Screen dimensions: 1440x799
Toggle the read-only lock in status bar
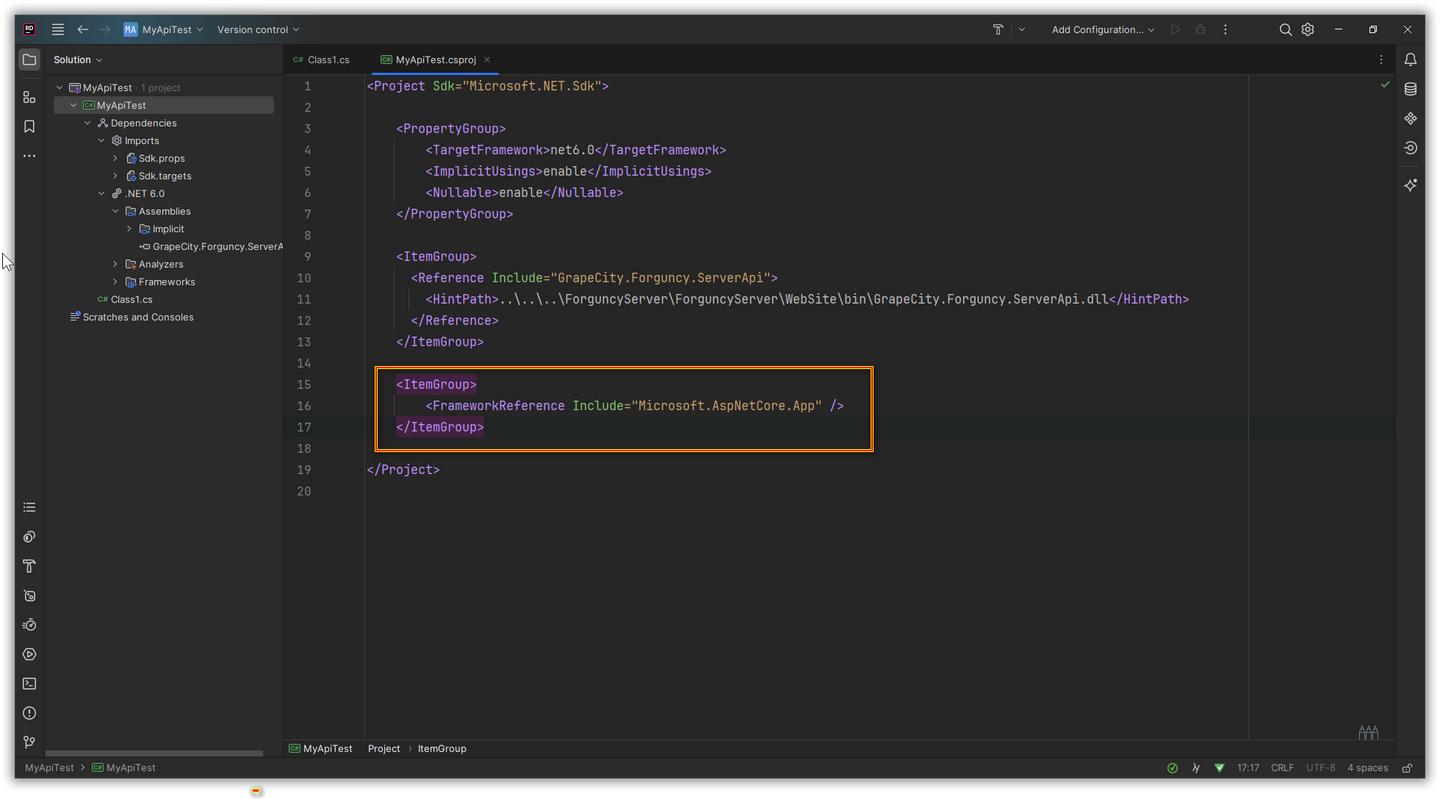pyautogui.click(x=1407, y=768)
